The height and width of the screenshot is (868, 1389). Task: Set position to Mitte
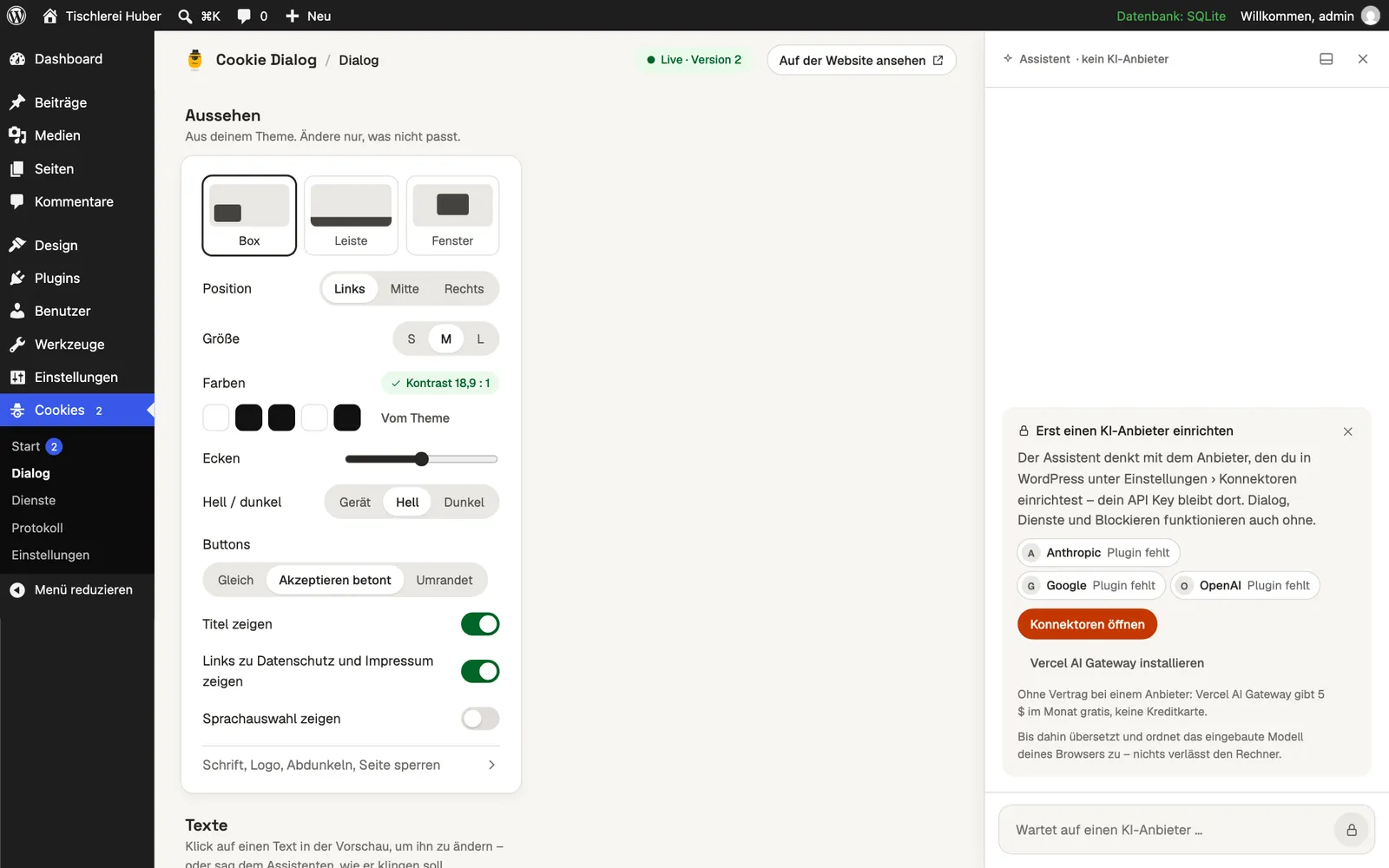405,289
